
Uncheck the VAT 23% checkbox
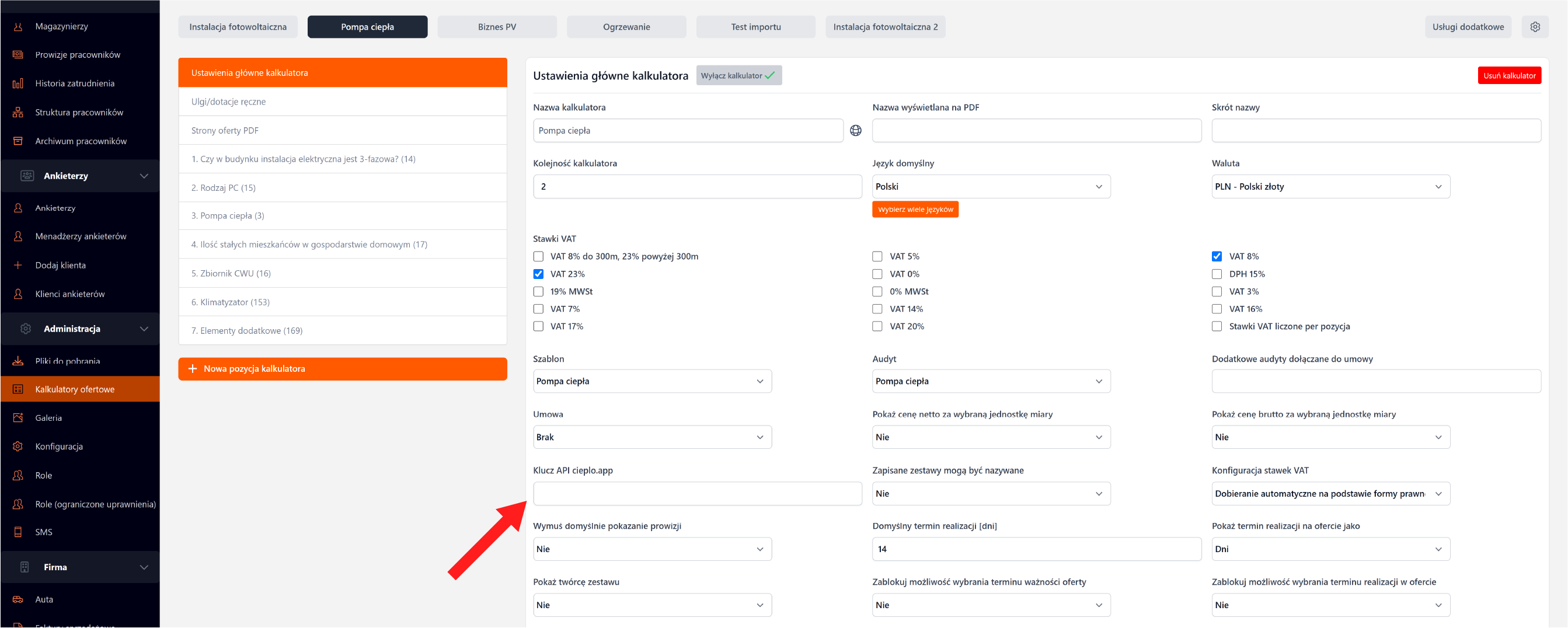point(538,274)
